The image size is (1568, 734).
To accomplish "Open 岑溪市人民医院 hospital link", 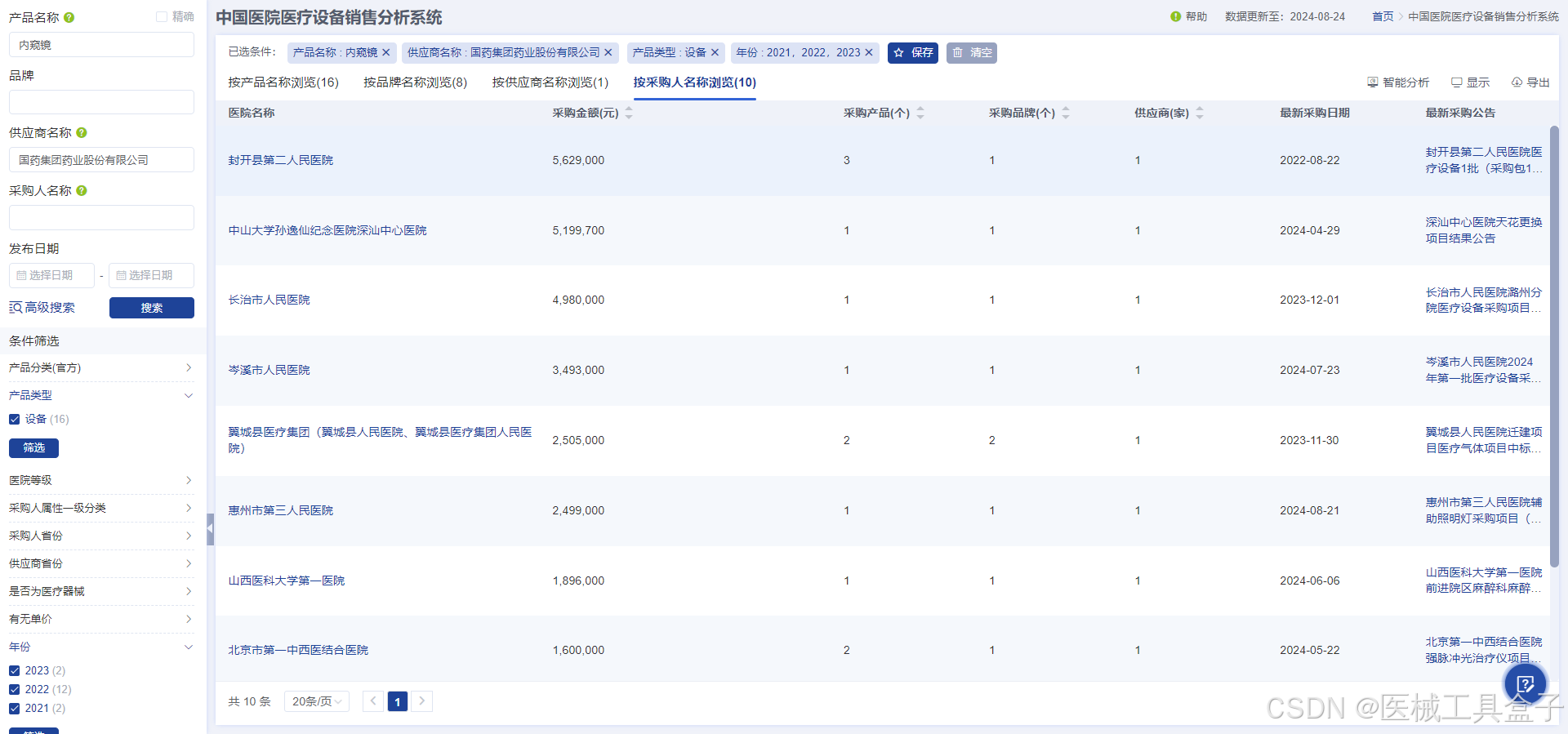I will (x=269, y=370).
